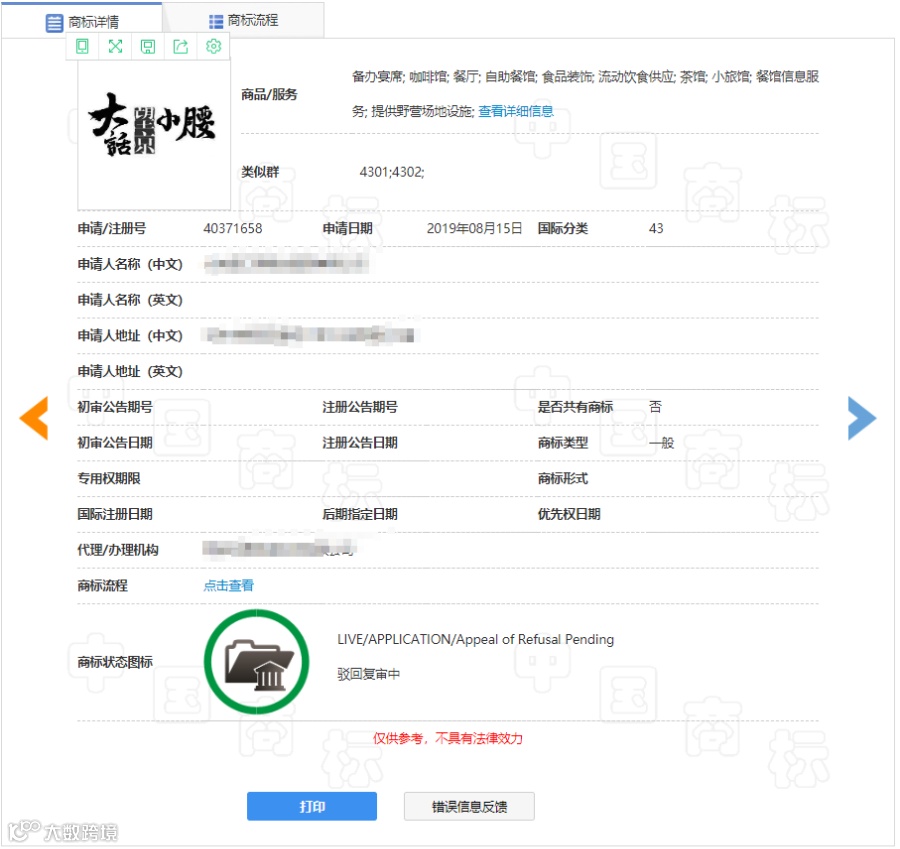
Task: Select the LIVE/APPLICATION/Appeal of Refusal Pending text
Action: pyautogui.click(x=475, y=639)
